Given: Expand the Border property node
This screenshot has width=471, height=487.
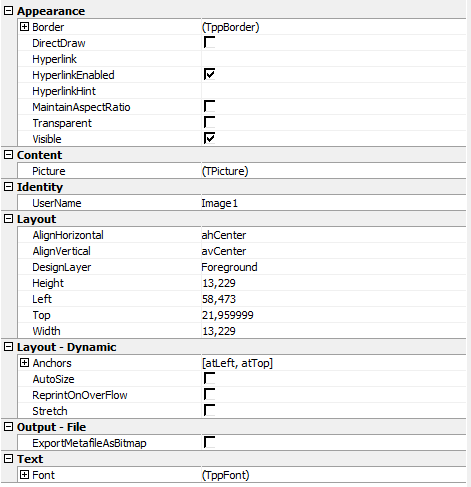Looking at the screenshot, I should [x=24, y=27].
